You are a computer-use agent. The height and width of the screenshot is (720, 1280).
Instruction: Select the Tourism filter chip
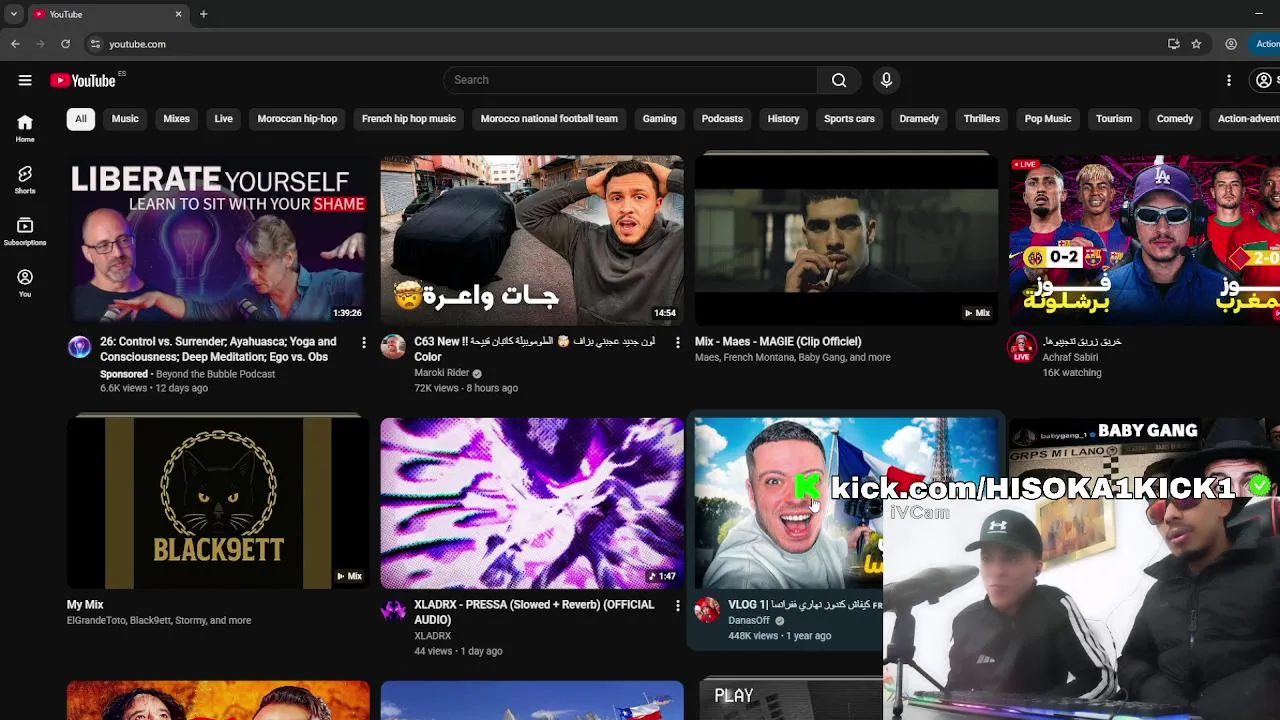point(1114,119)
